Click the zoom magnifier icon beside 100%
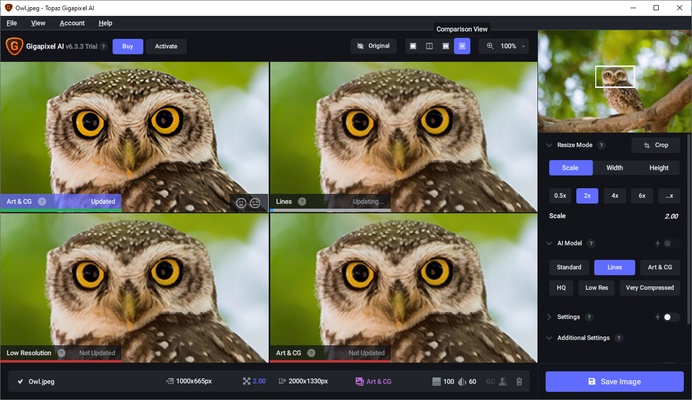 (x=490, y=46)
